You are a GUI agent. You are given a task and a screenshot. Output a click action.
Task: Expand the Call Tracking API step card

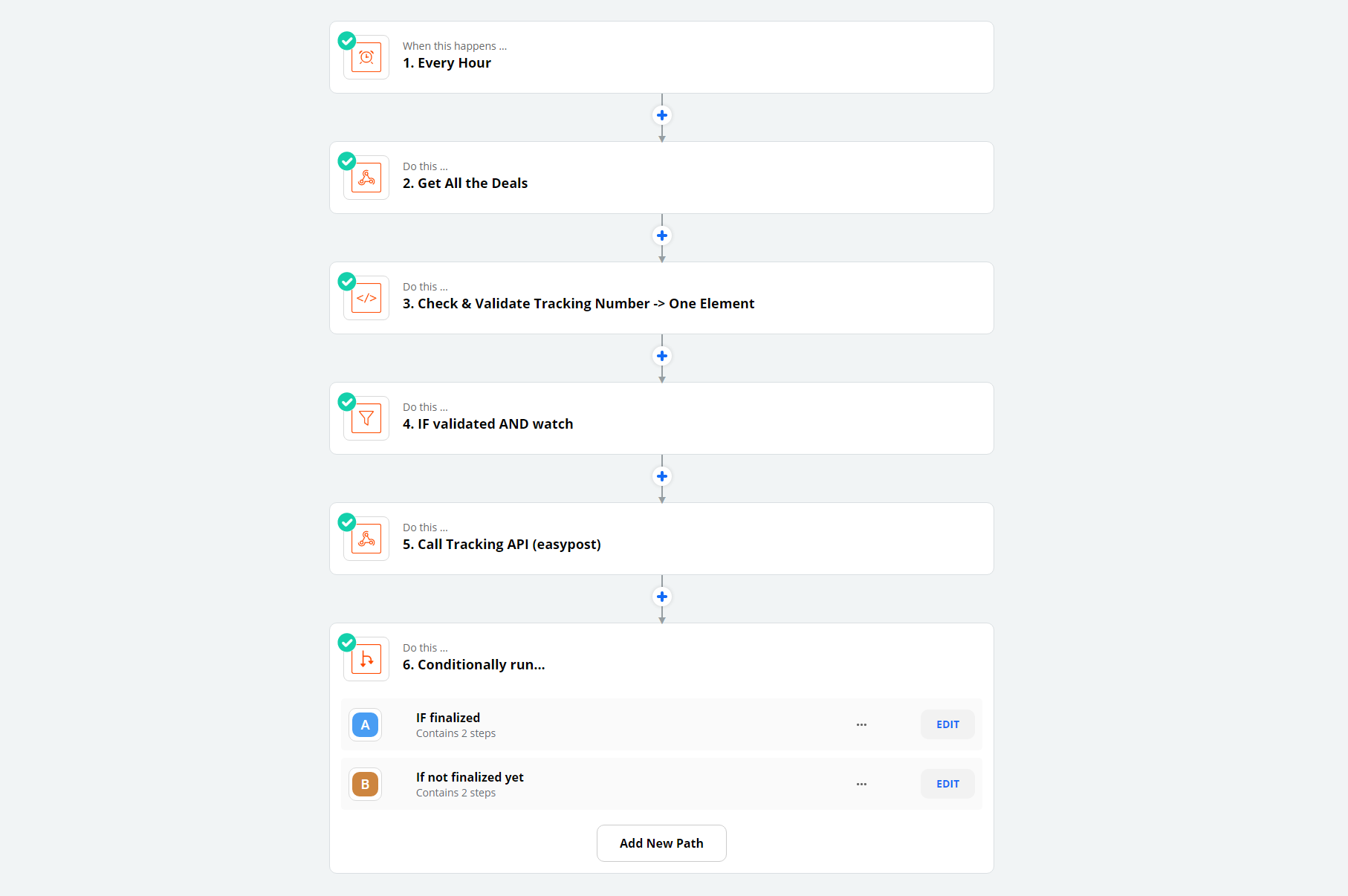tap(661, 538)
